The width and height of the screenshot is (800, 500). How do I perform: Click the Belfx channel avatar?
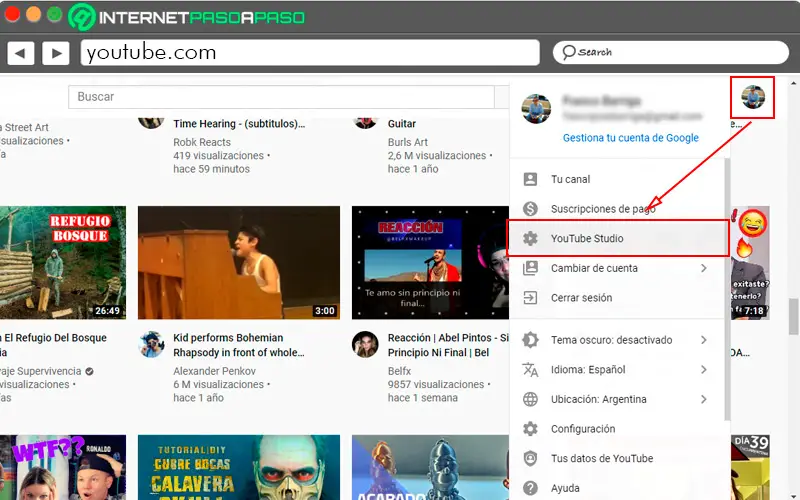[365, 344]
